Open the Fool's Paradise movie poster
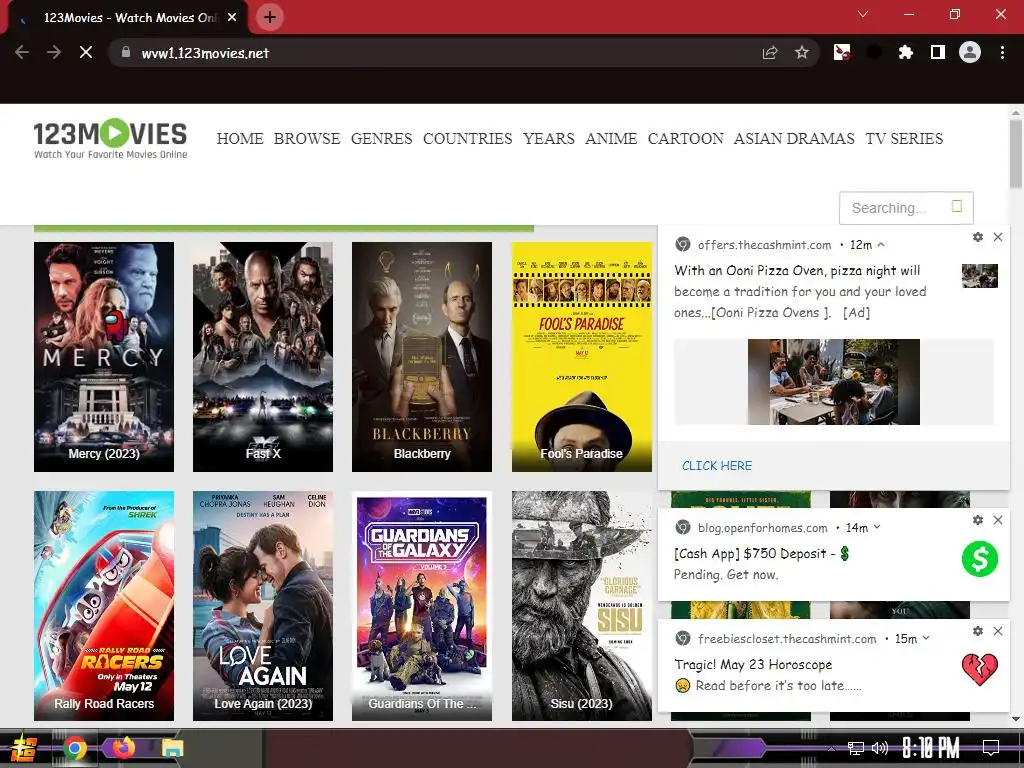The height and width of the screenshot is (768, 1024). coord(582,357)
